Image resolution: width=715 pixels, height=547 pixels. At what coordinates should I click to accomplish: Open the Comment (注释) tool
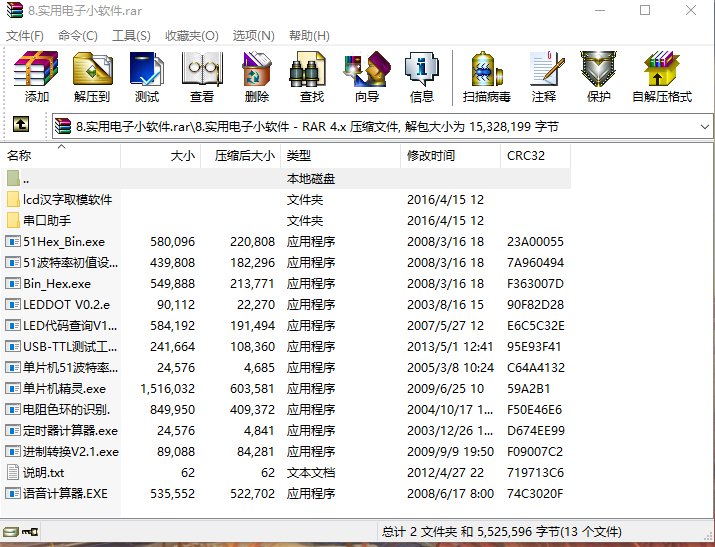pos(547,69)
